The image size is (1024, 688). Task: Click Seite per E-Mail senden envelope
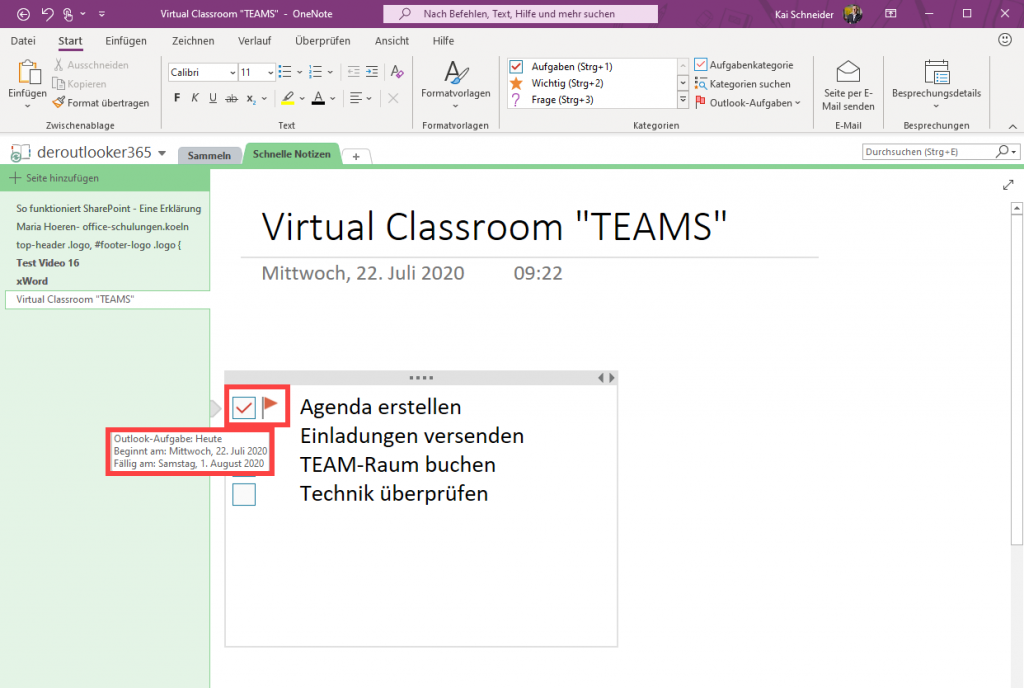(848, 72)
